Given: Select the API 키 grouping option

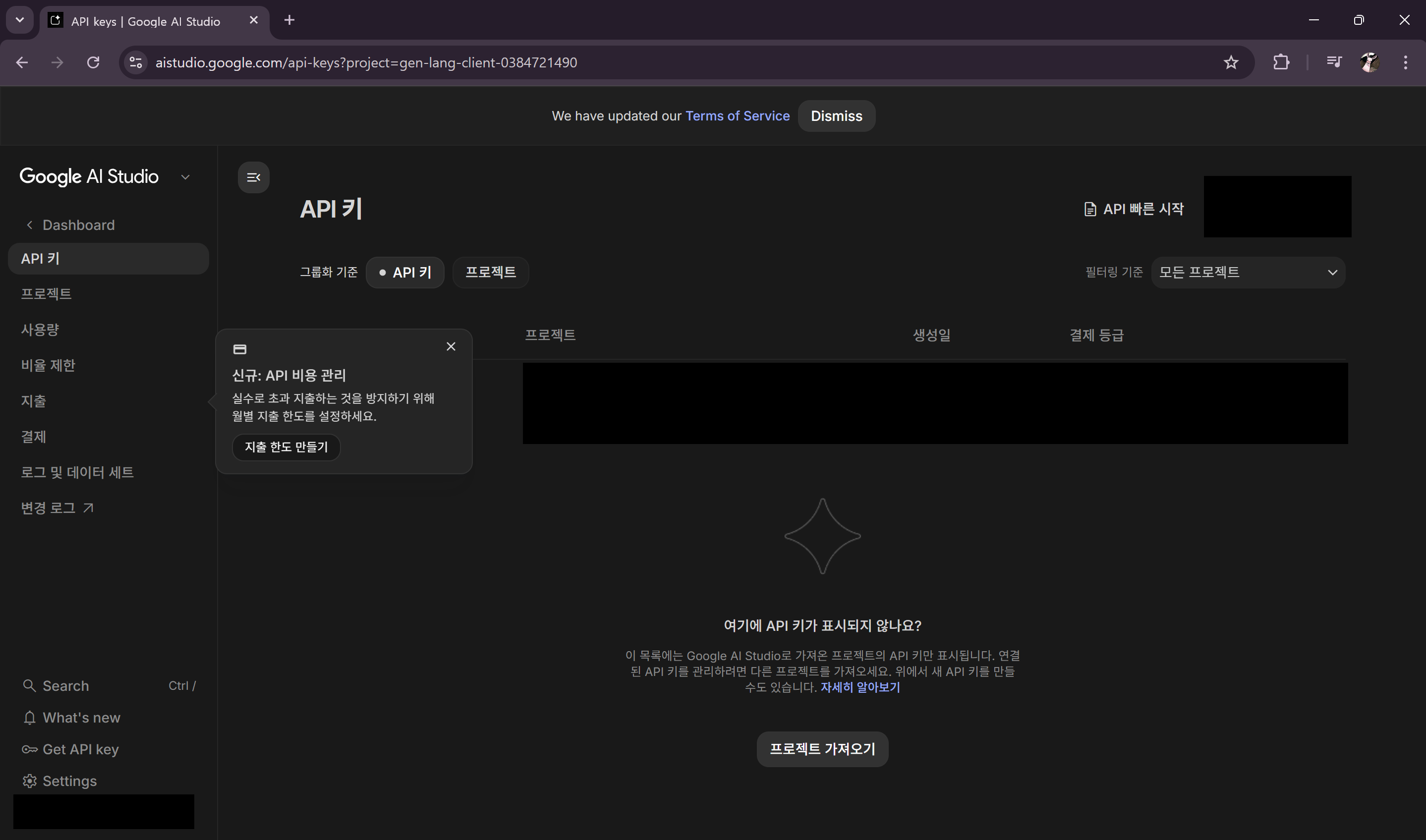Looking at the screenshot, I should pyautogui.click(x=405, y=272).
